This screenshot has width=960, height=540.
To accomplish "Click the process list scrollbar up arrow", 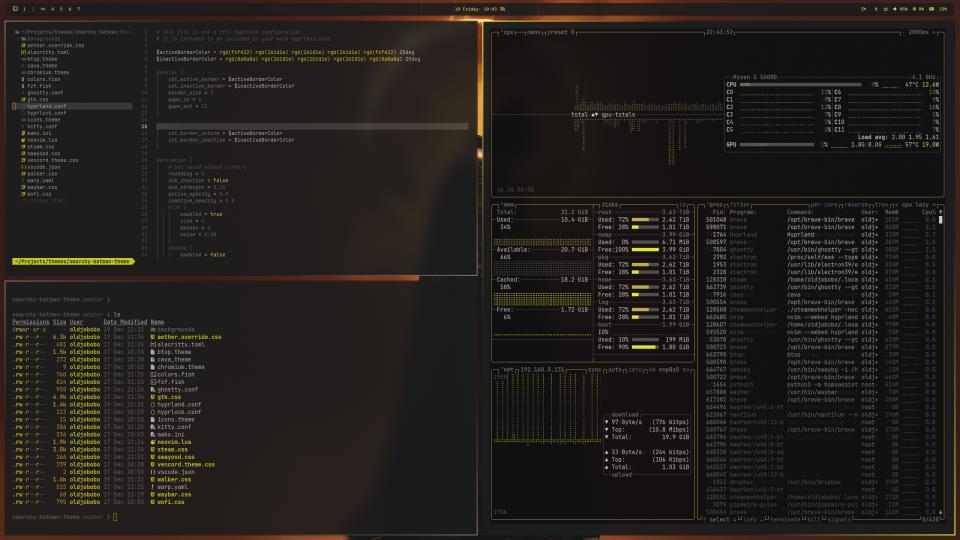I will tap(939, 211).
